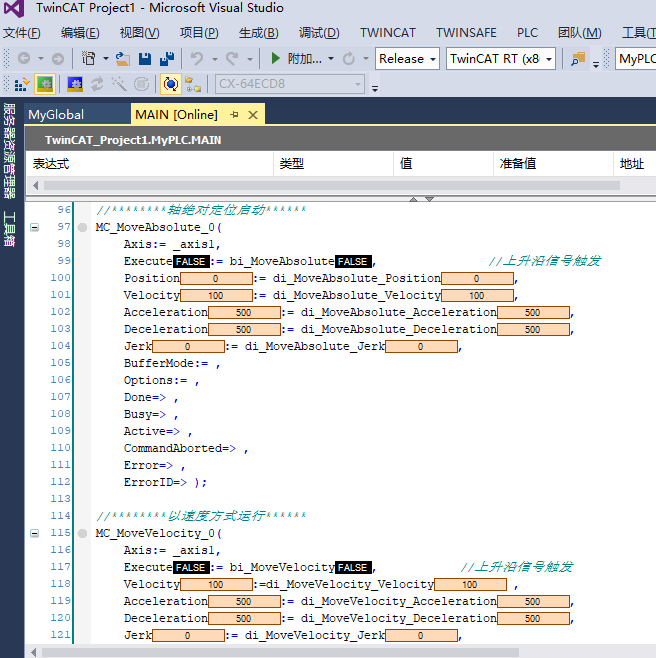Image resolution: width=656 pixels, height=658 pixels.
Task: Click the green start attach play icon
Action: 275,58
